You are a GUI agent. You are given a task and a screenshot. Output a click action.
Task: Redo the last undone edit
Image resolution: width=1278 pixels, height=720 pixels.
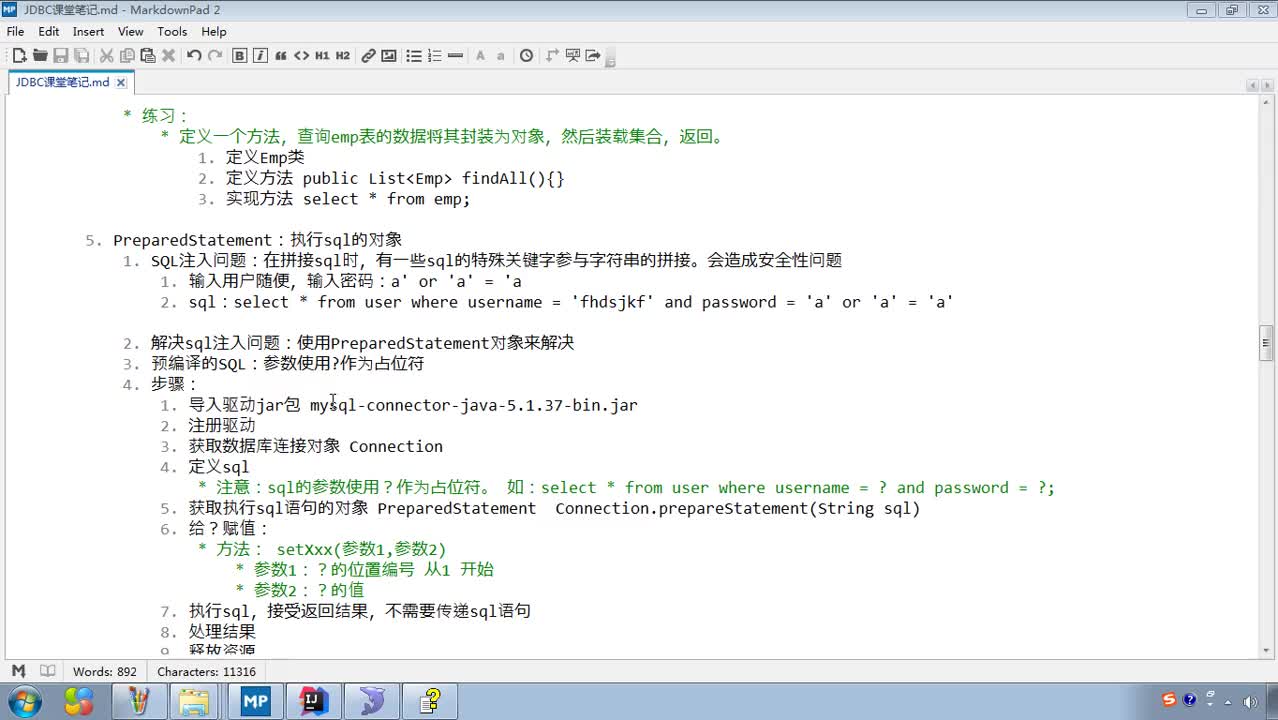pos(215,56)
